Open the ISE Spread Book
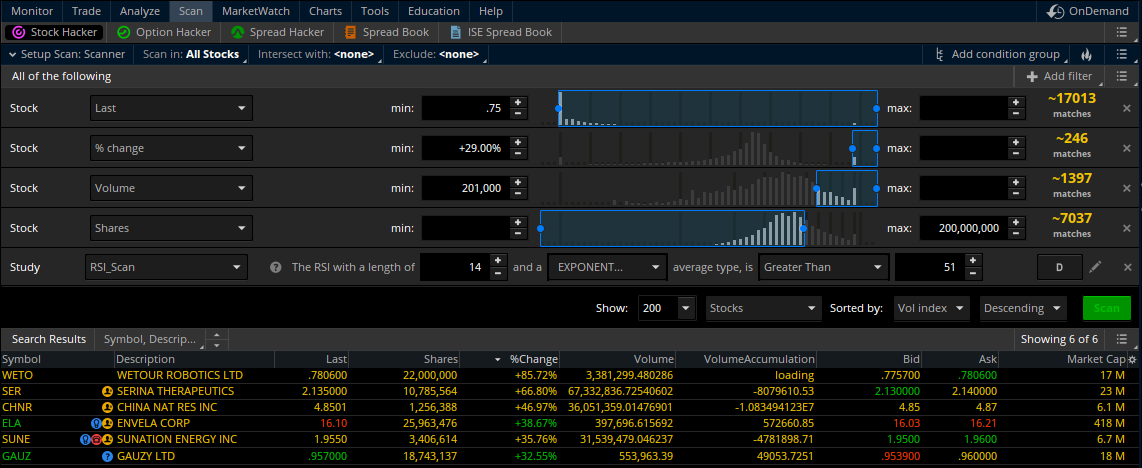This screenshot has height=468, width=1142. [500, 32]
